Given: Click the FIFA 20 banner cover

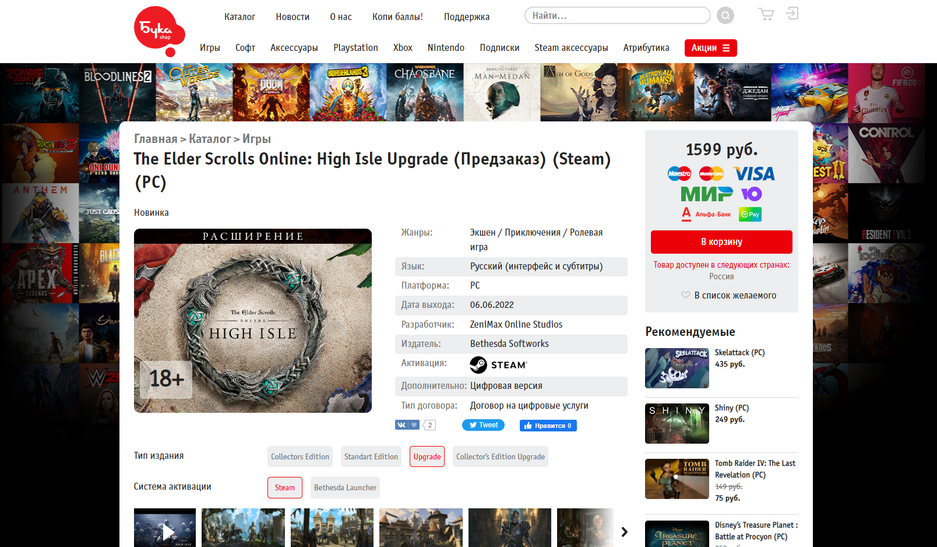Looking at the screenshot, I should (x=886, y=92).
